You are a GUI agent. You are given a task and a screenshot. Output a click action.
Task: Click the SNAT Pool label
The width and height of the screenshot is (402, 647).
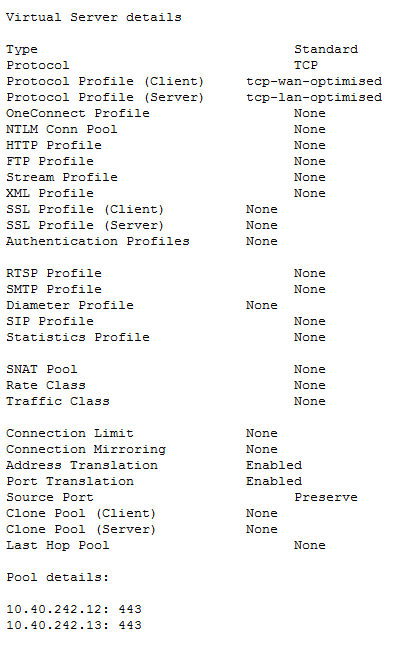pos(42,369)
